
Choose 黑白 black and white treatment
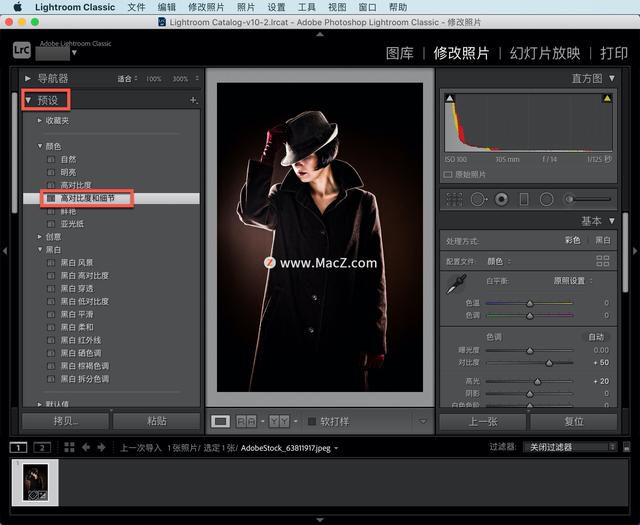602,240
